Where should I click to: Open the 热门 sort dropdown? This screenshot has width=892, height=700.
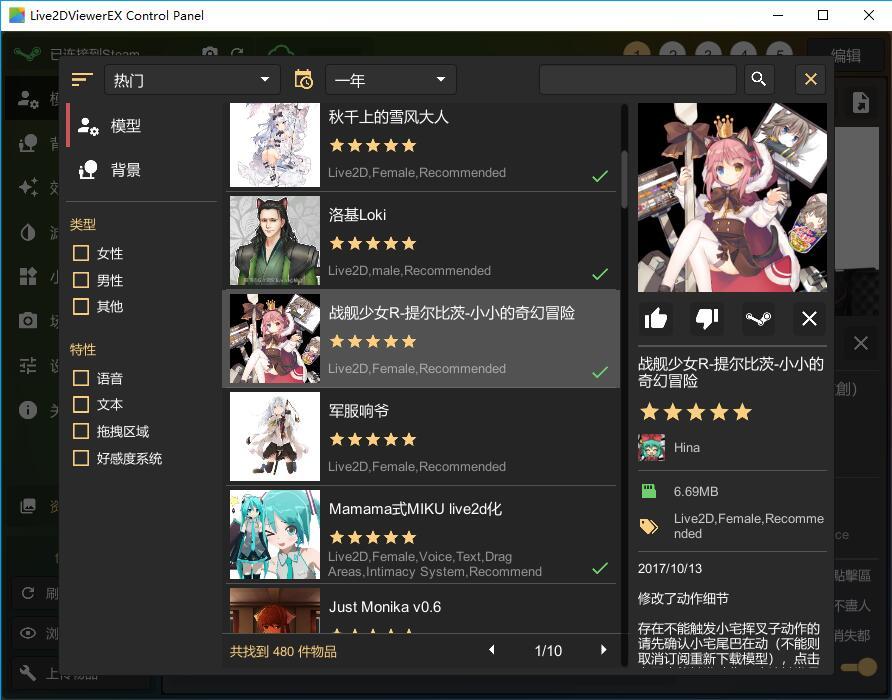pyautogui.click(x=192, y=79)
